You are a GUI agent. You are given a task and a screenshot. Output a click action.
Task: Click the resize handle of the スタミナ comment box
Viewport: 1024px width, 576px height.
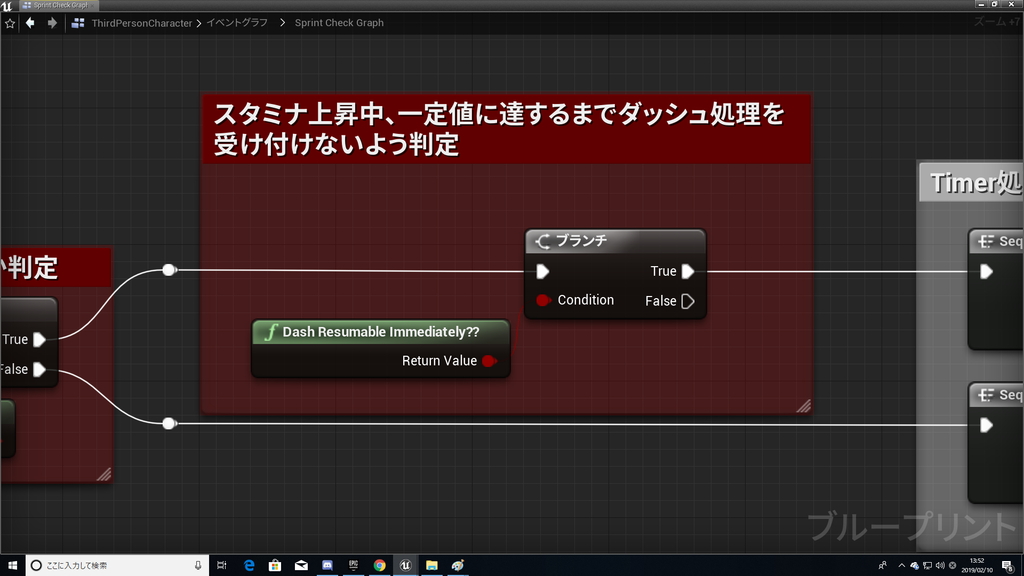pos(803,406)
